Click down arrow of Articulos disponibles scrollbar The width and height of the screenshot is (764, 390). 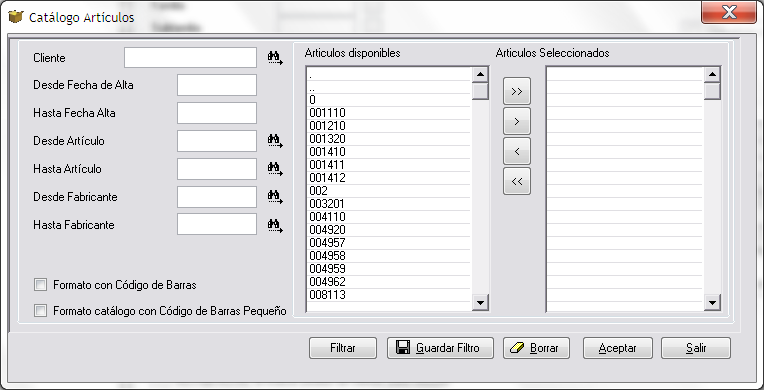click(480, 303)
